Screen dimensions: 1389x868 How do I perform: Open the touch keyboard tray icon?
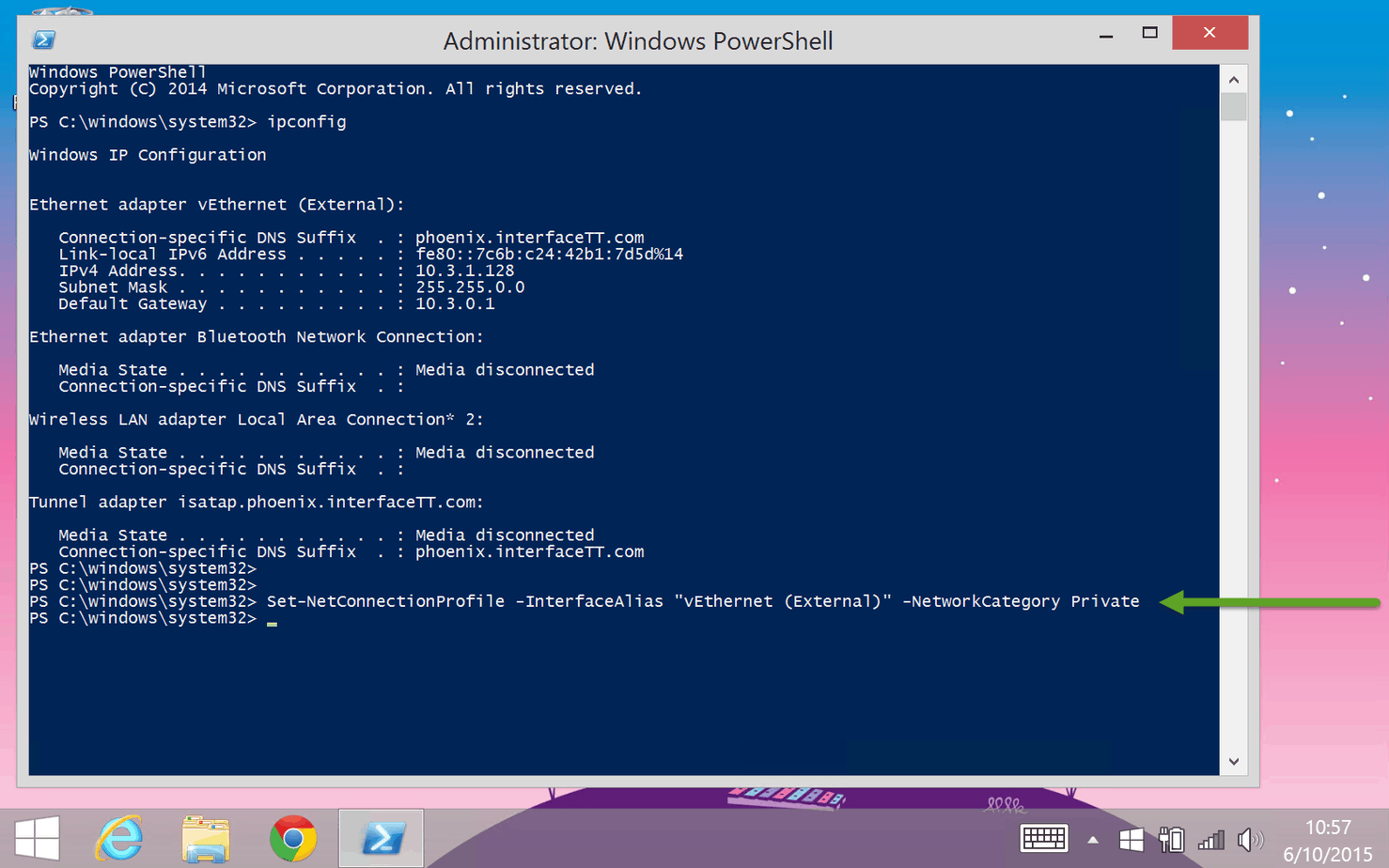point(1044,838)
